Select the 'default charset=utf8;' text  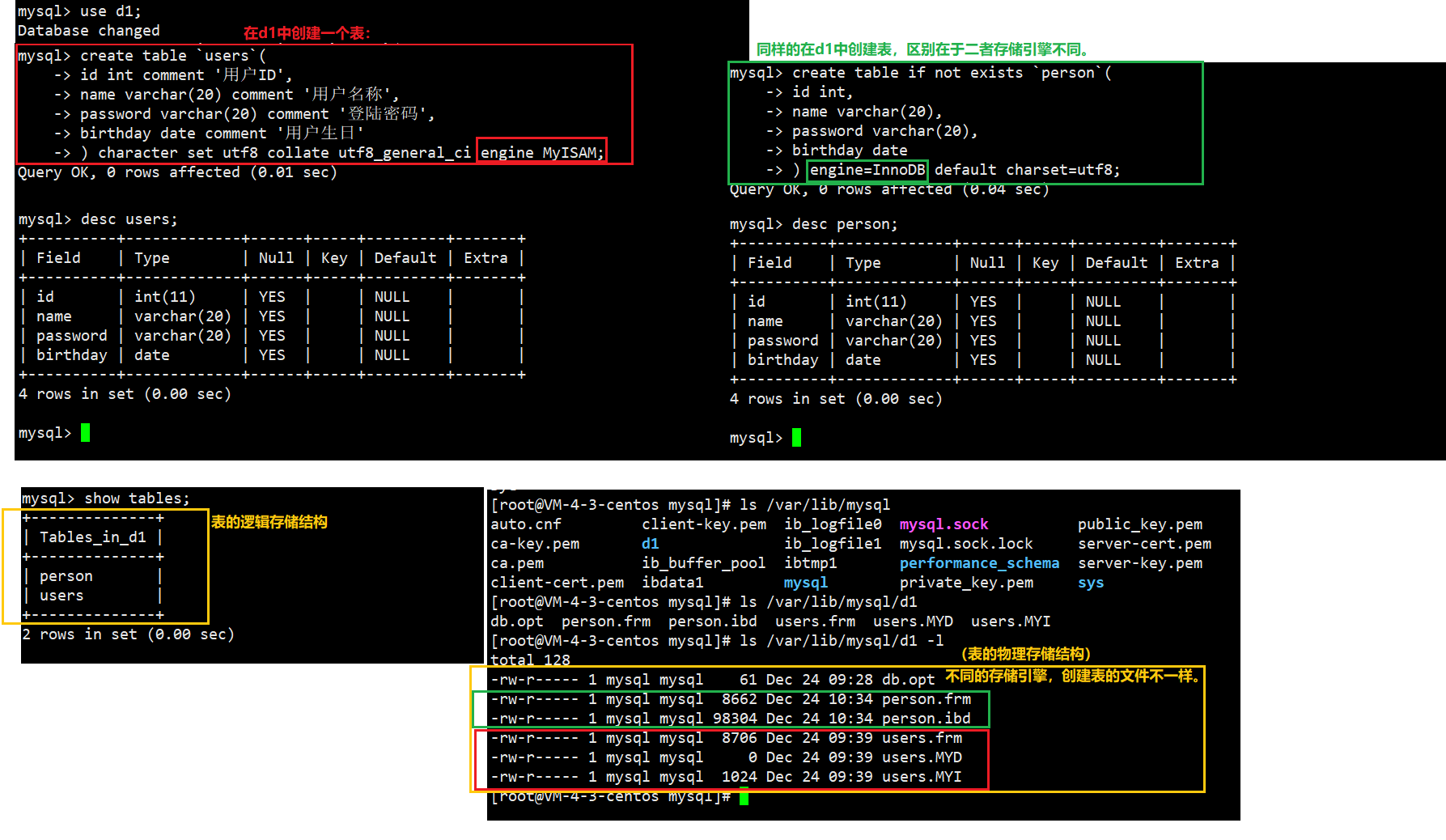pos(1028,170)
